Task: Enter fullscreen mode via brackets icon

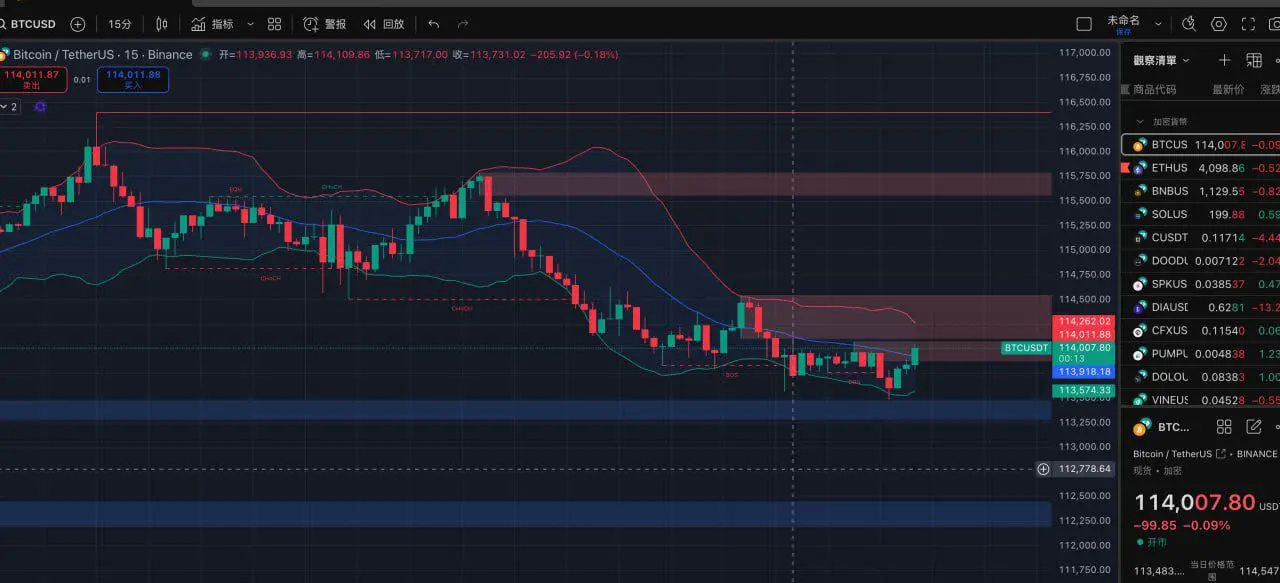Action: coord(1248,23)
